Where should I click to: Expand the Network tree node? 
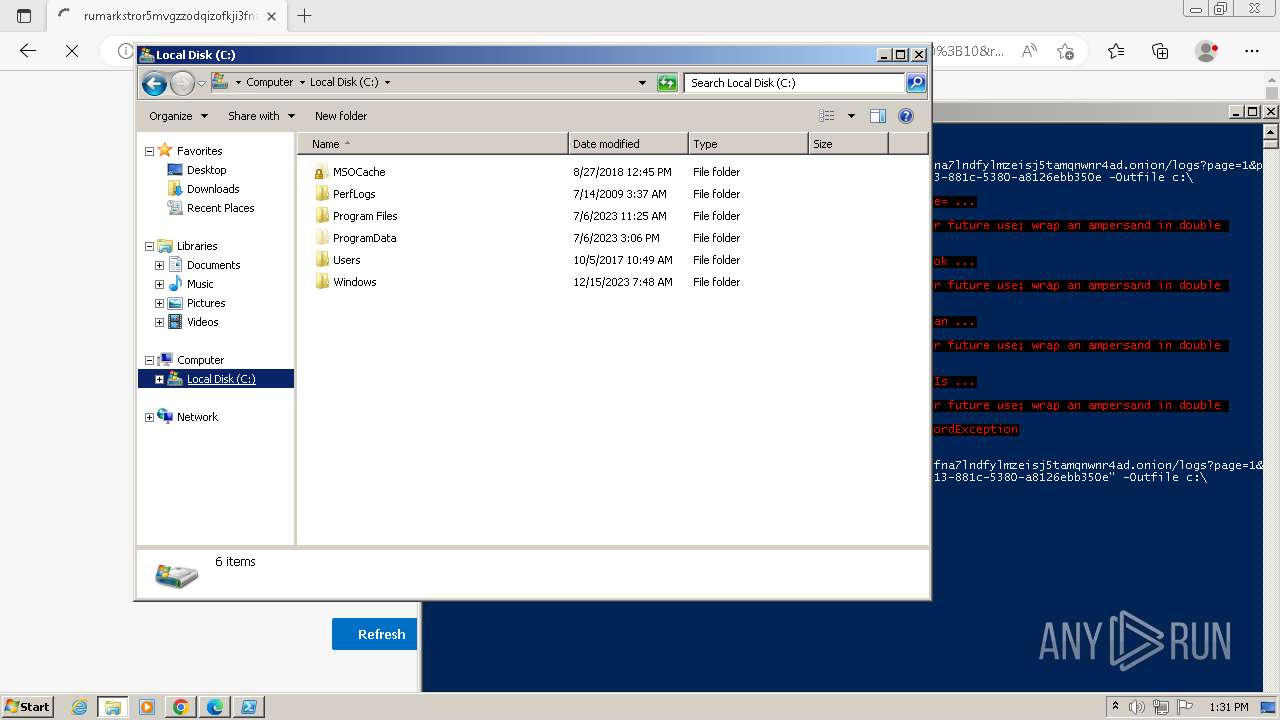pyautogui.click(x=150, y=417)
